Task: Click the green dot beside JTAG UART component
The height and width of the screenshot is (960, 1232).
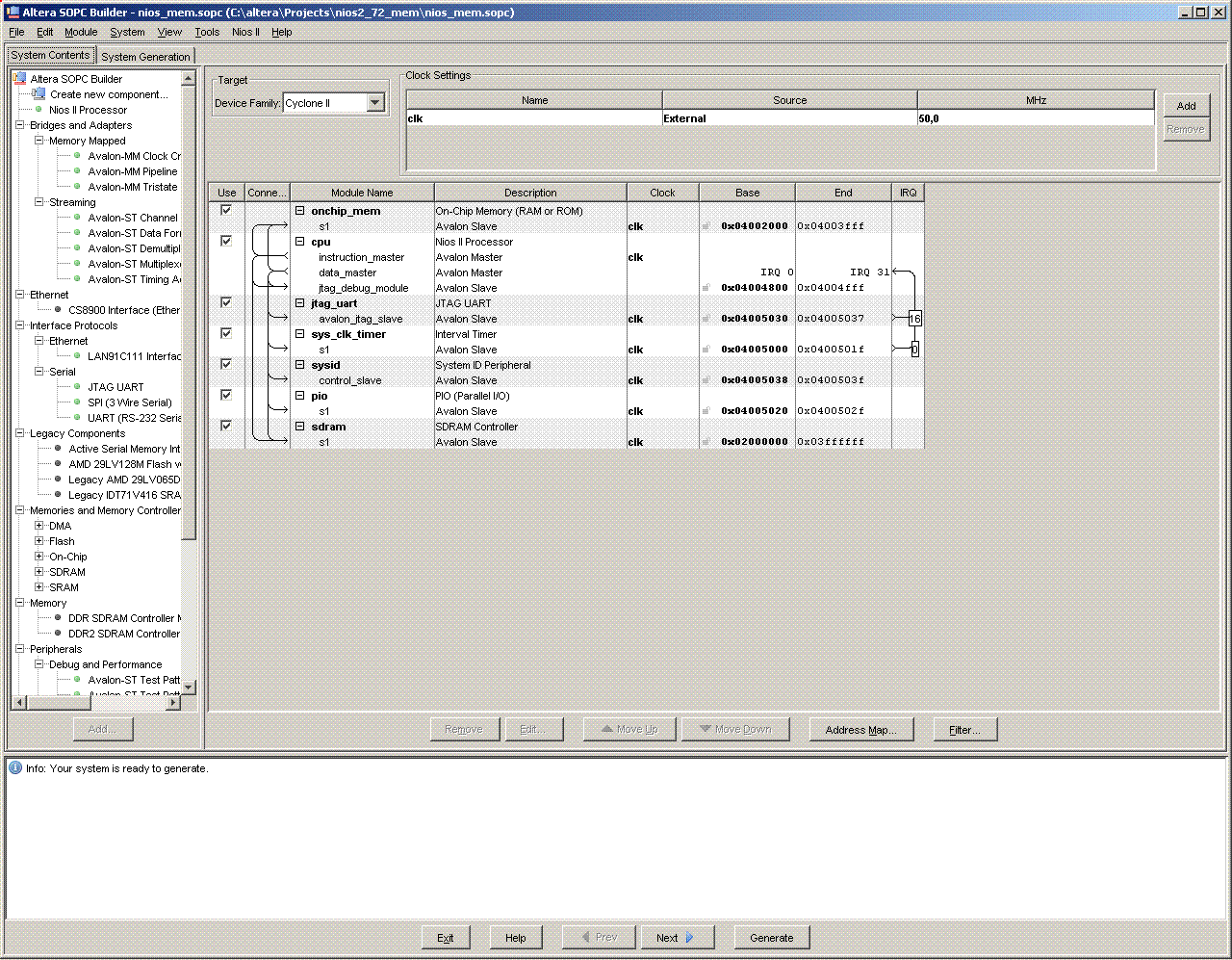Action: tap(78, 387)
